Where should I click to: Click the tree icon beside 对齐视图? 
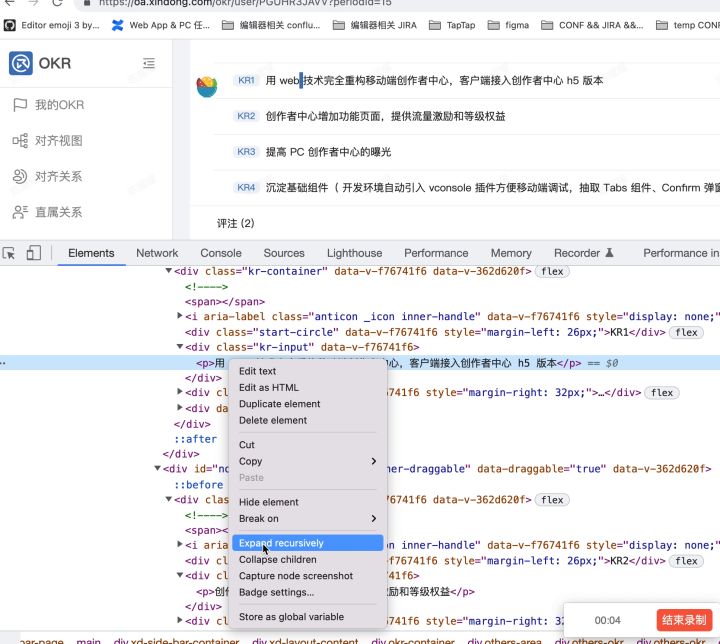click(x=20, y=141)
